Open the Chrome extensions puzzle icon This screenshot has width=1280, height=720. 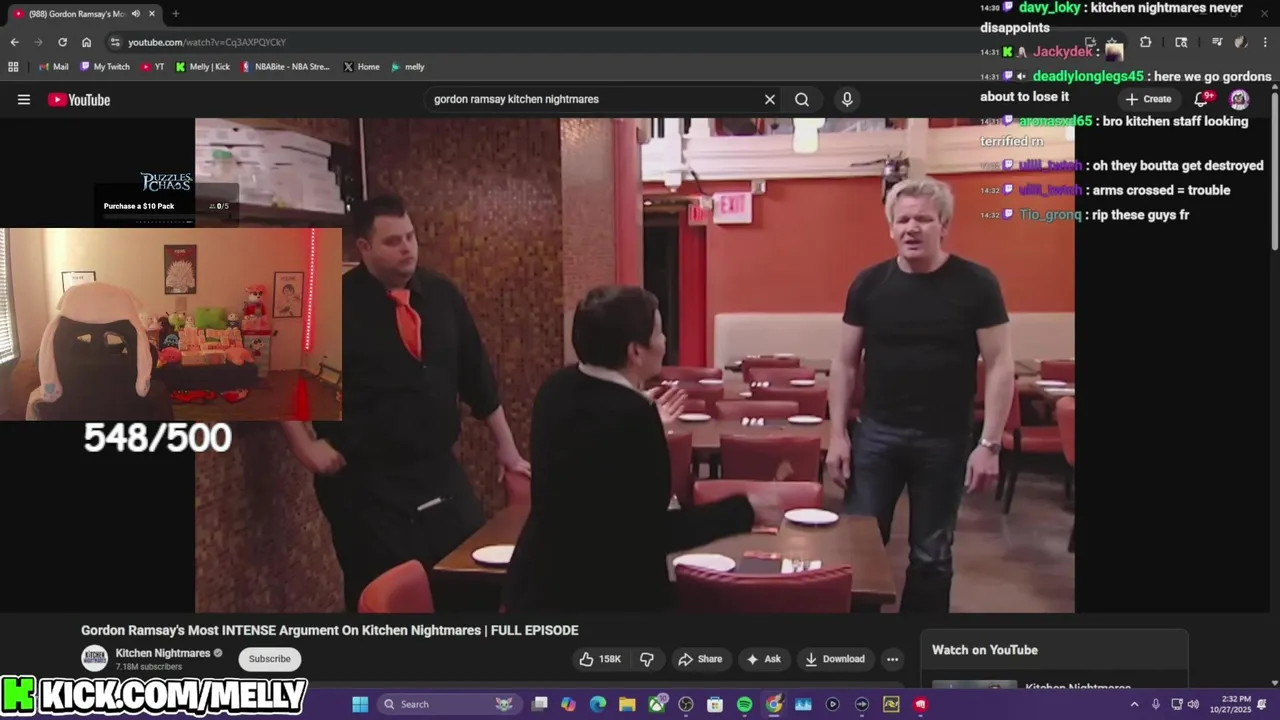point(1145,42)
